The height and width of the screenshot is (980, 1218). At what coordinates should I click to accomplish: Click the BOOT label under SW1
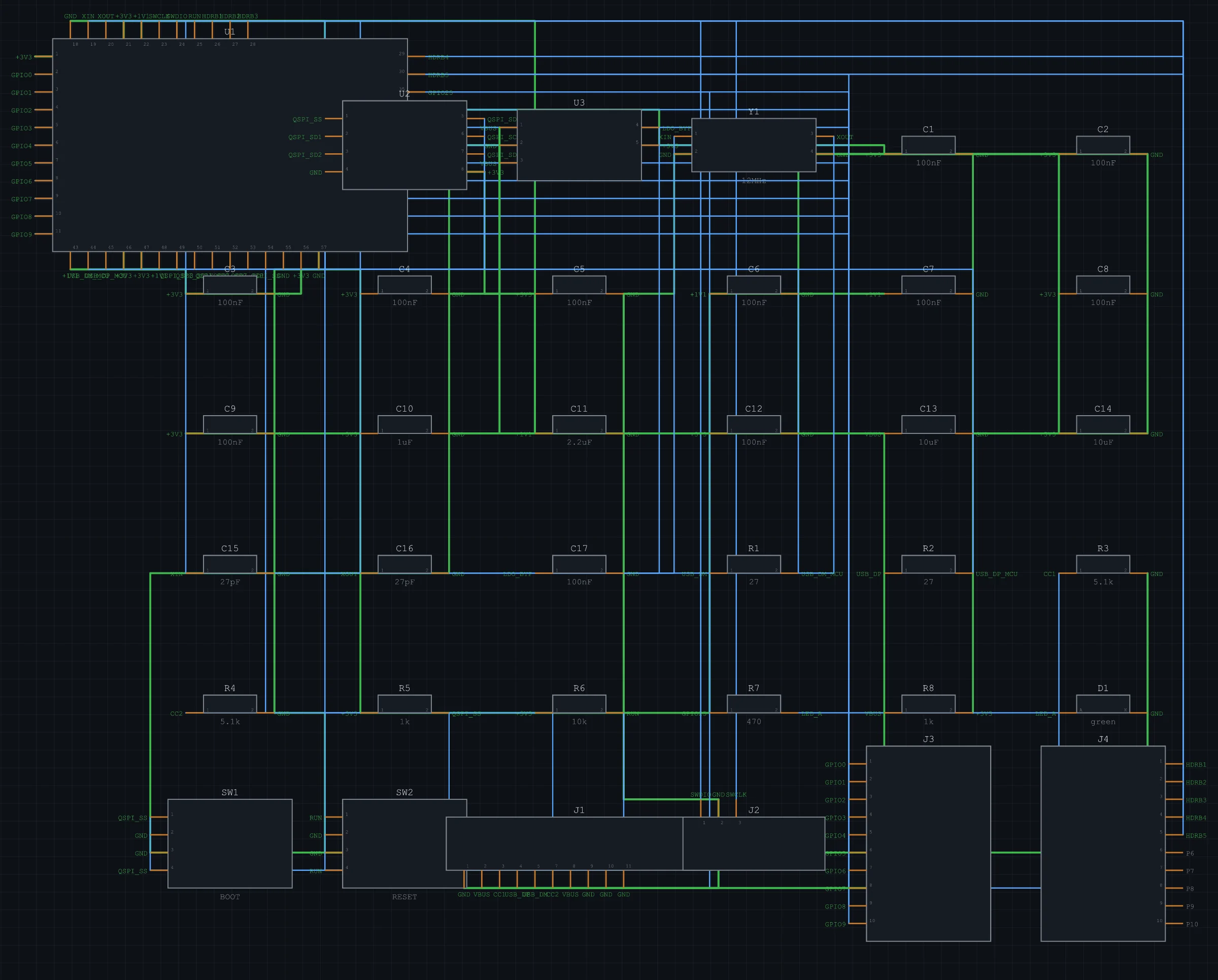click(x=230, y=897)
